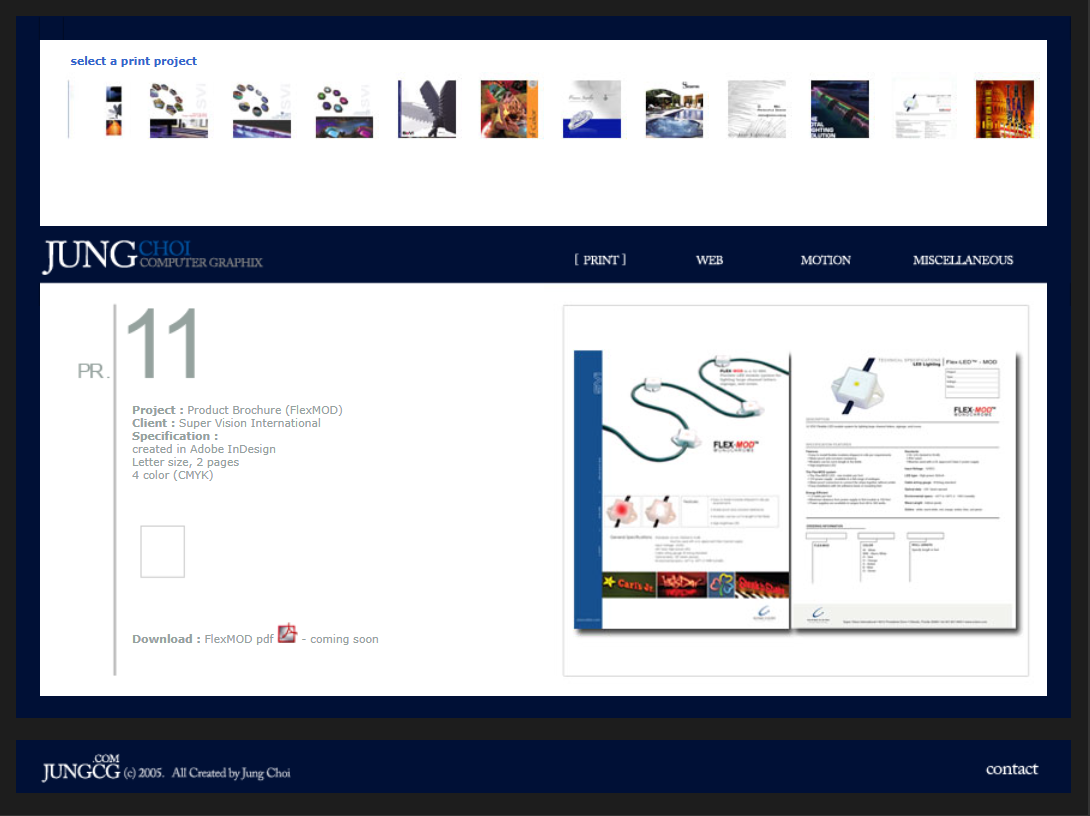Select the diamond ring project thumbnail
1090x816 pixels.
click(592, 109)
